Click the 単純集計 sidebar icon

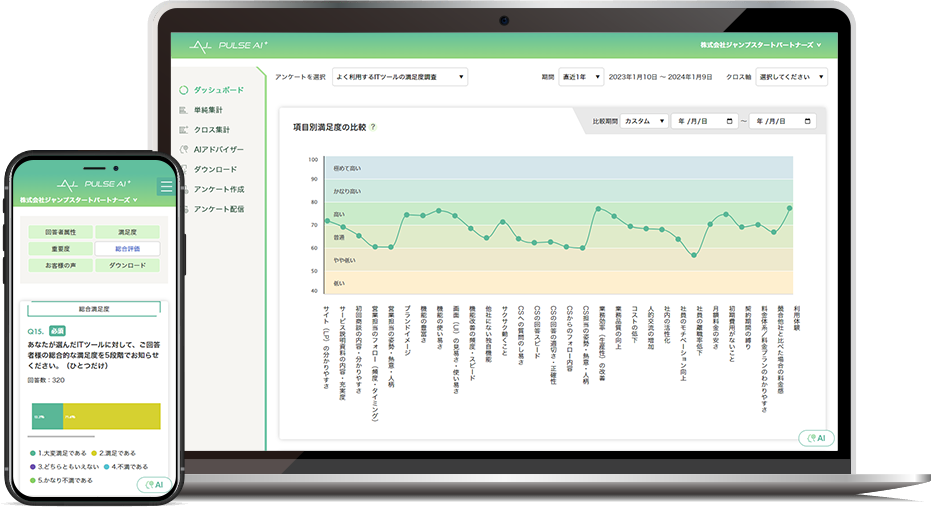[x=183, y=110]
